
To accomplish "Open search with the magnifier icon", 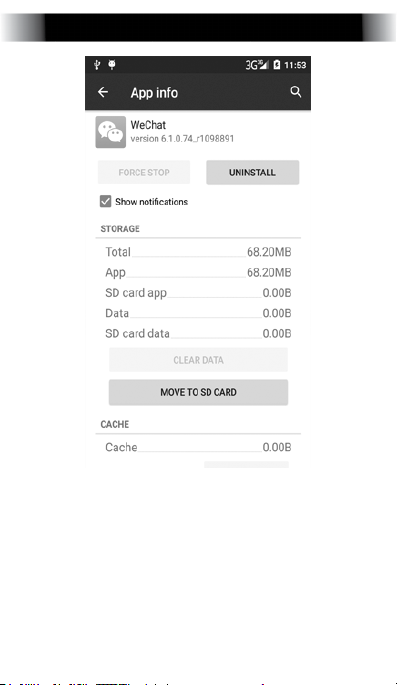I will pos(296,92).
